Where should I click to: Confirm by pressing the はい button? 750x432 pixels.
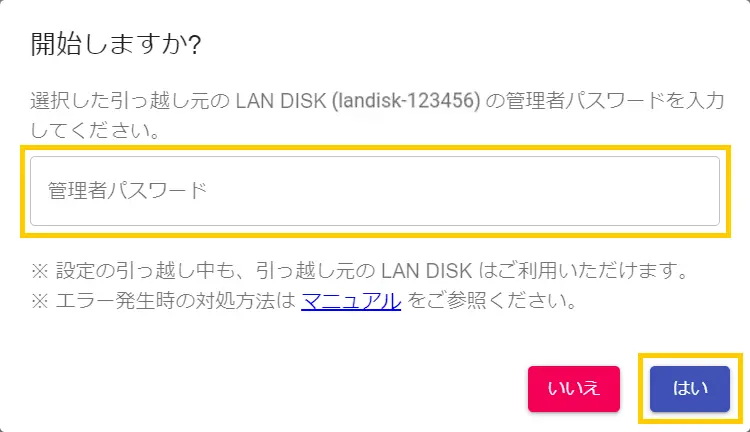690,389
